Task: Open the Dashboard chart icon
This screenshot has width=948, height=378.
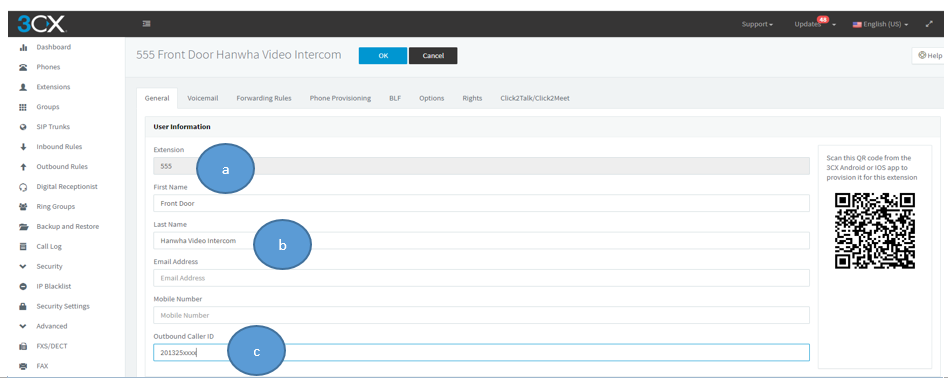Action: tap(24, 47)
